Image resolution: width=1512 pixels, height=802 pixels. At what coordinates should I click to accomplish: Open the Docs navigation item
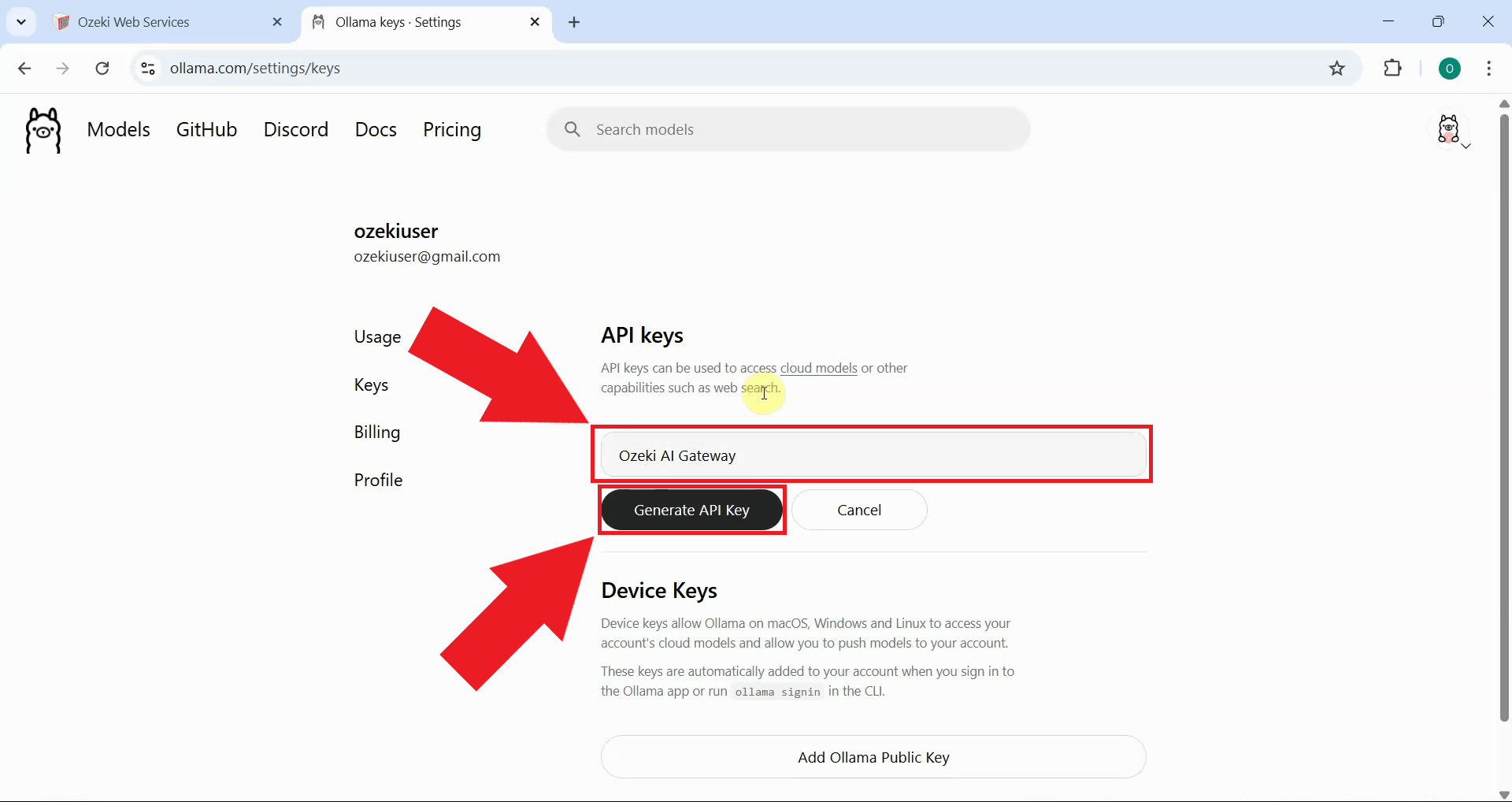pyautogui.click(x=376, y=129)
